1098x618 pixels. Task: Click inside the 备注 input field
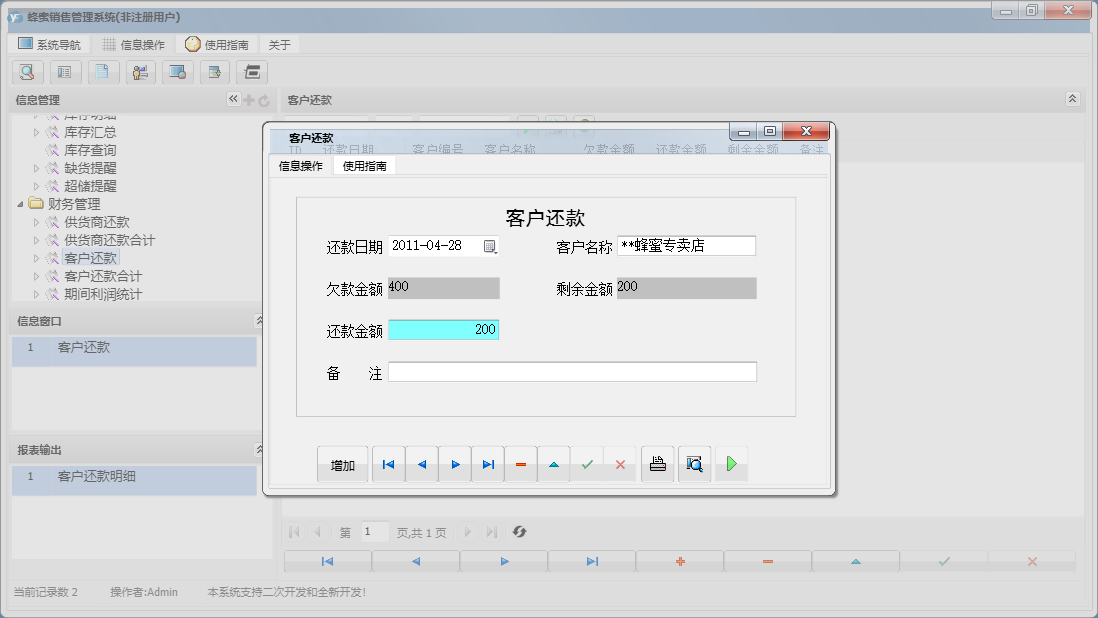point(572,369)
